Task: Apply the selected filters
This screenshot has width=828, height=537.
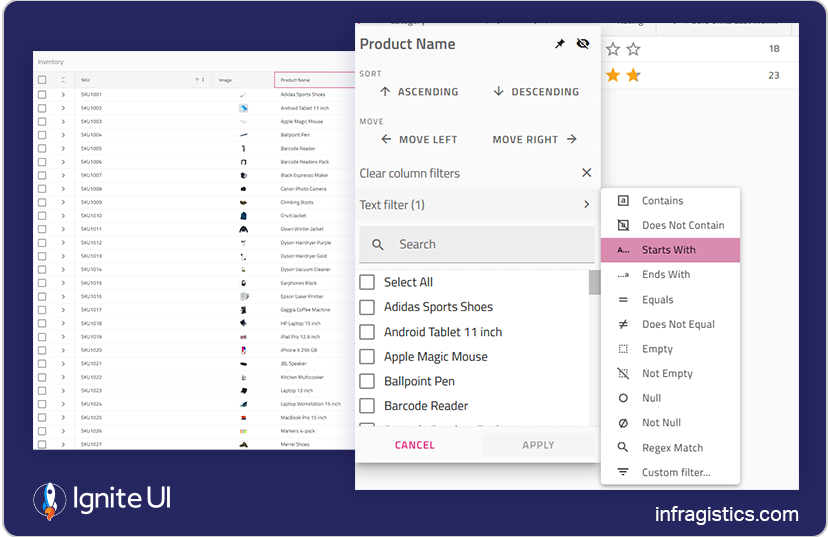Action: pyautogui.click(x=538, y=445)
